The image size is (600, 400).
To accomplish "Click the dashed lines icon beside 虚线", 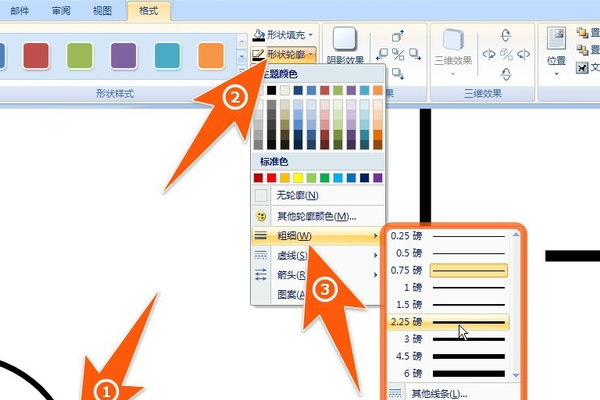I will (x=261, y=255).
